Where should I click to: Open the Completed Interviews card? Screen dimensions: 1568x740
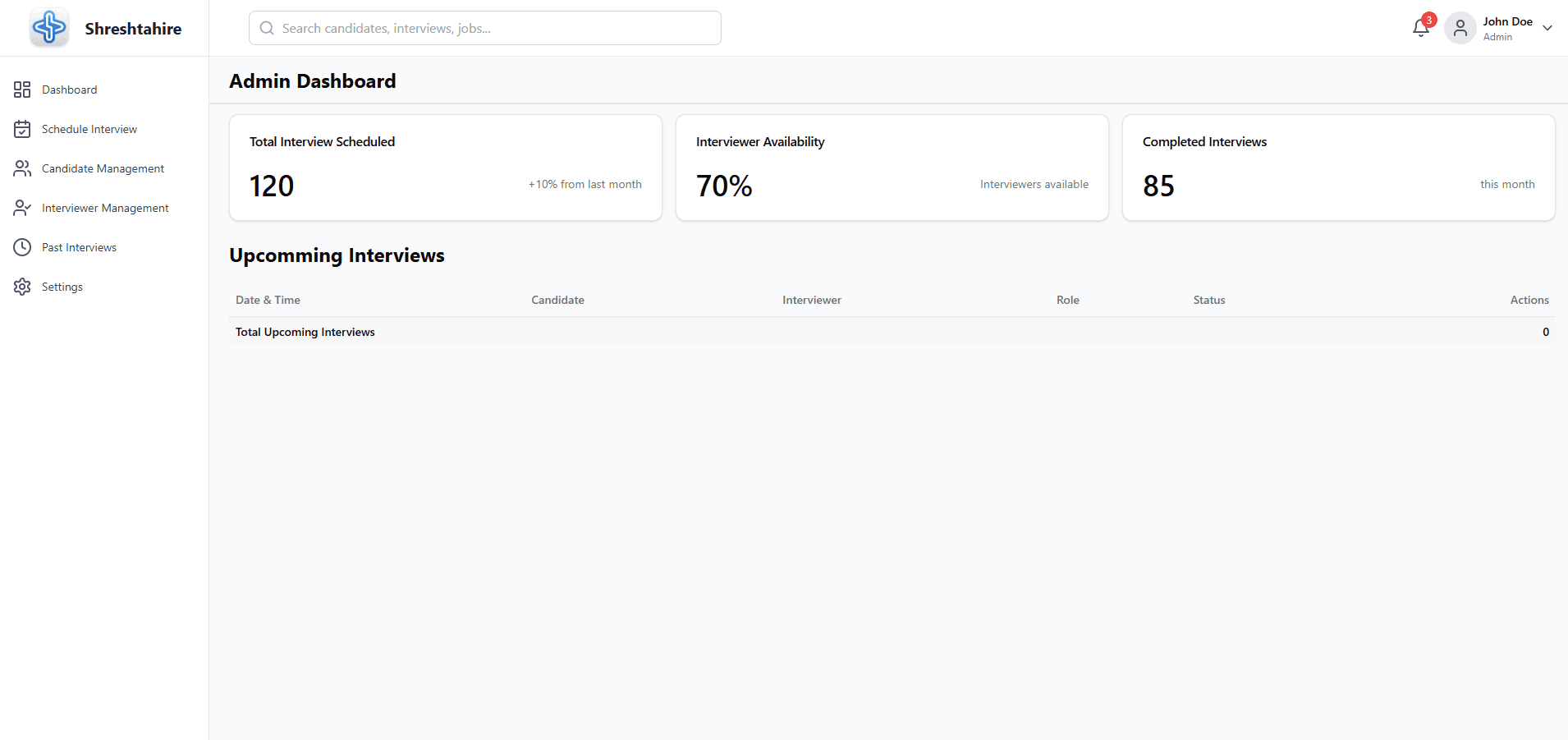1338,168
